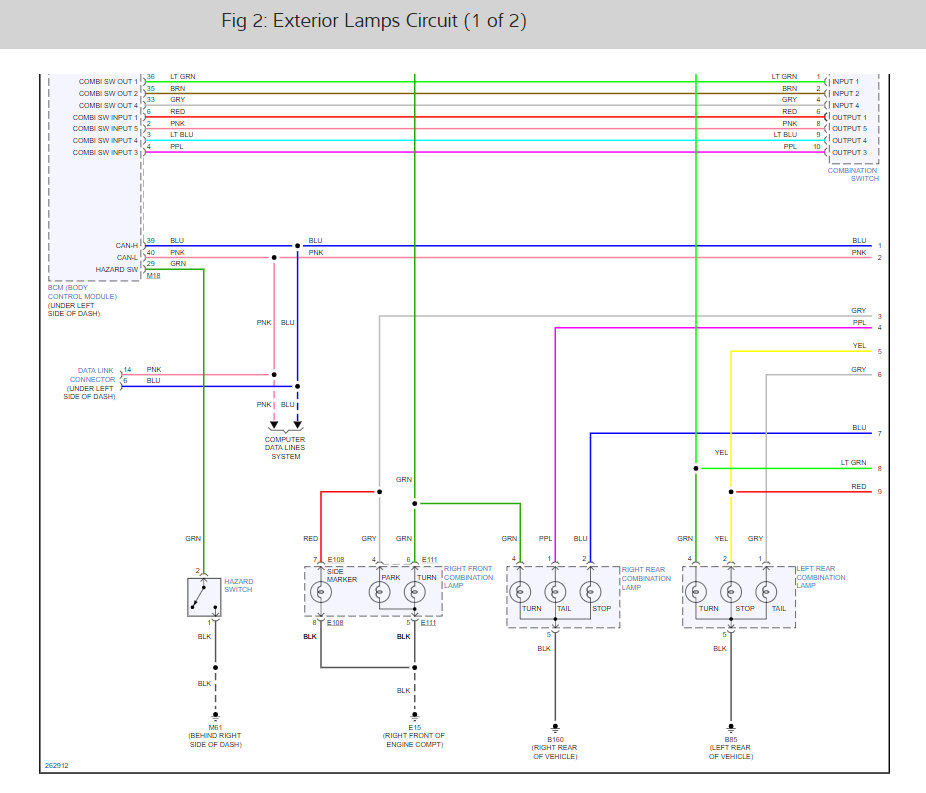Image resolution: width=926 pixels, height=793 pixels.
Task: Click the blue data line arrowhead
Action: [x=298, y=425]
